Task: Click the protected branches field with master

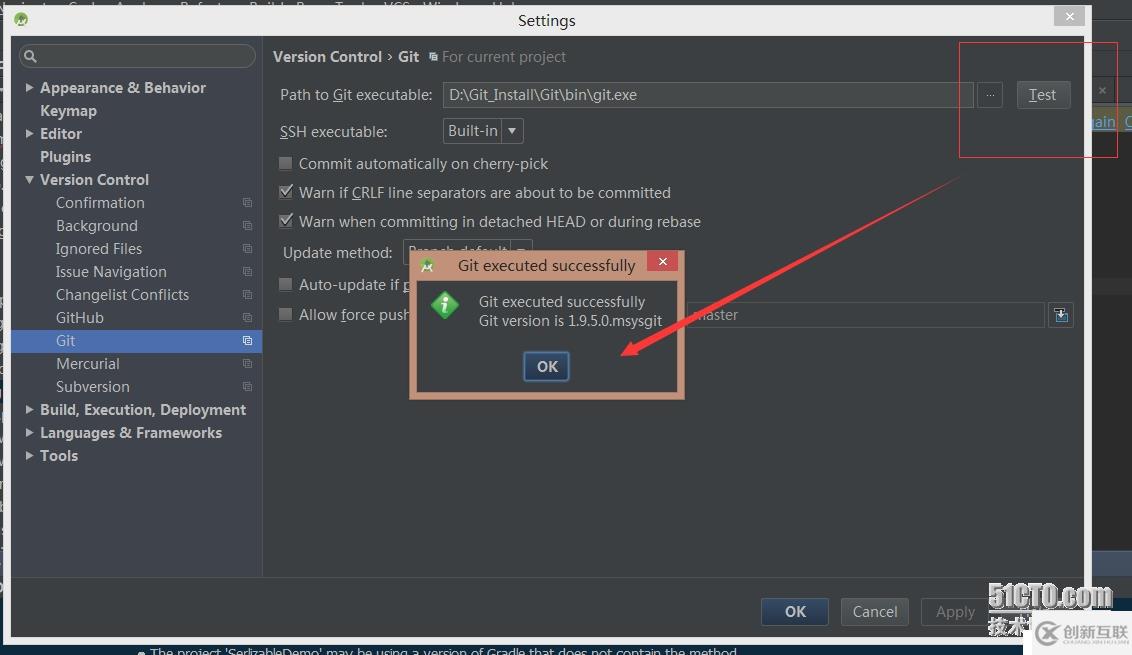Action: pos(865,315)
